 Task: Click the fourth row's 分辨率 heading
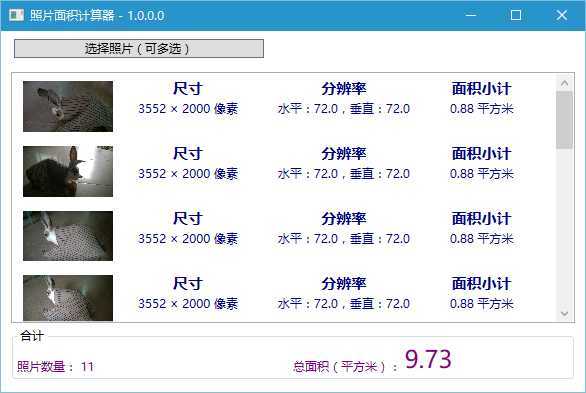[x=344, y=284]
